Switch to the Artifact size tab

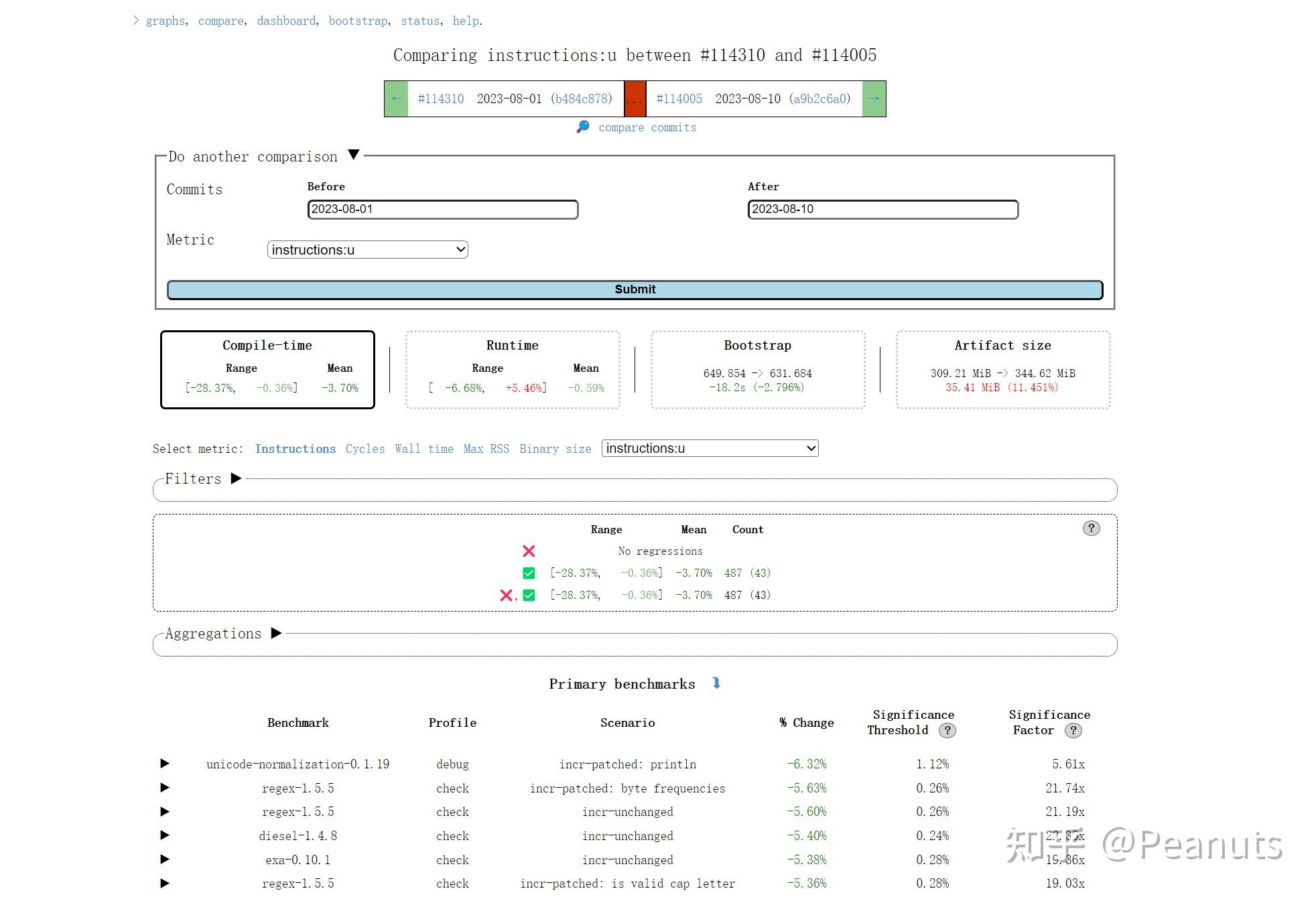coord(1002,369)
